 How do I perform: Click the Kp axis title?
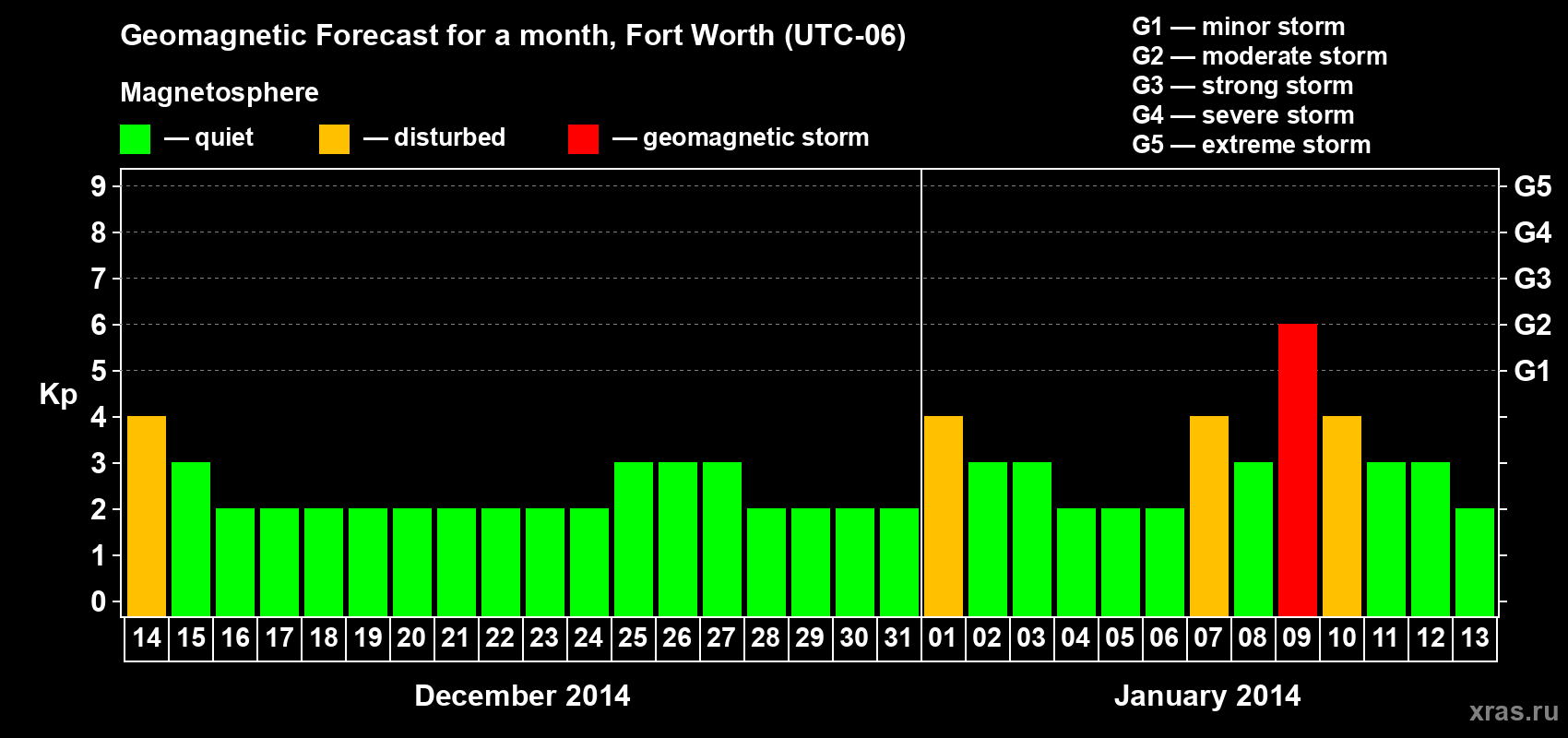58,395
